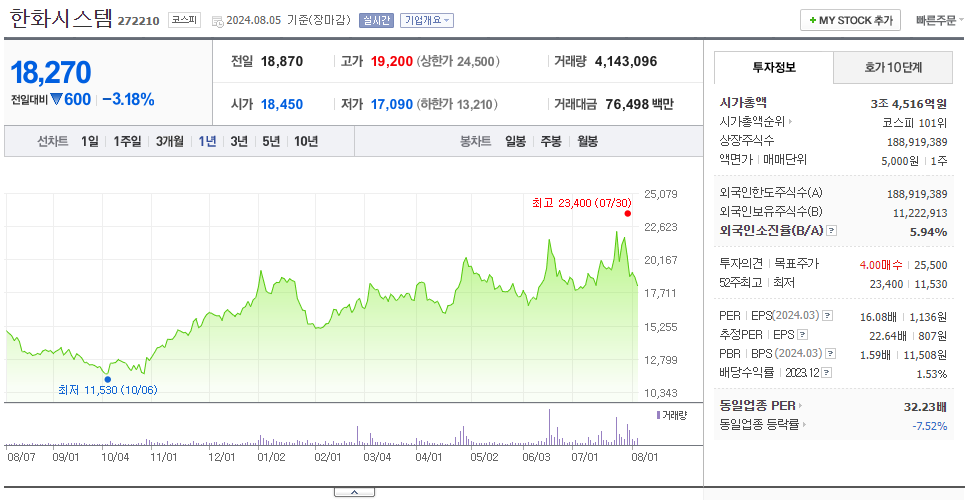
Task: Select 1주일 line chart period
Action: (x=127, y=141)
